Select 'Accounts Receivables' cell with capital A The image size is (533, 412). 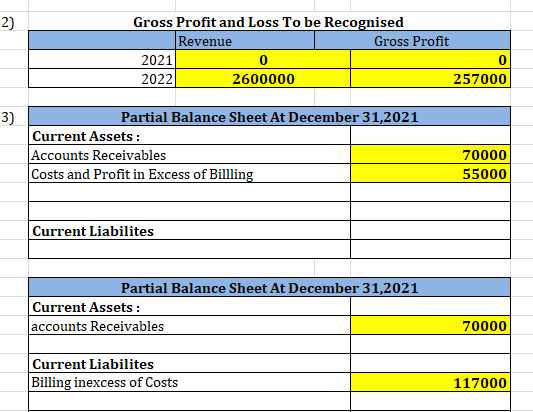[189, 155]
